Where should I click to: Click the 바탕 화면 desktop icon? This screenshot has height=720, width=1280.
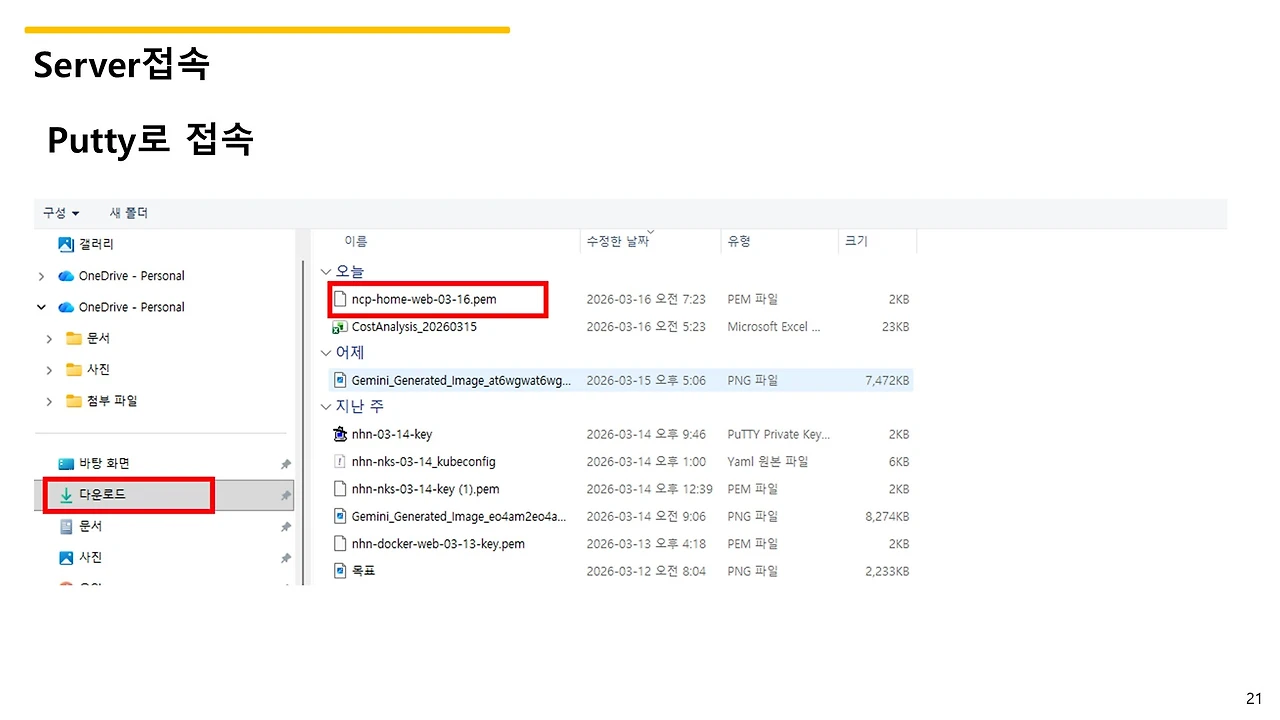tap(66, 464)
